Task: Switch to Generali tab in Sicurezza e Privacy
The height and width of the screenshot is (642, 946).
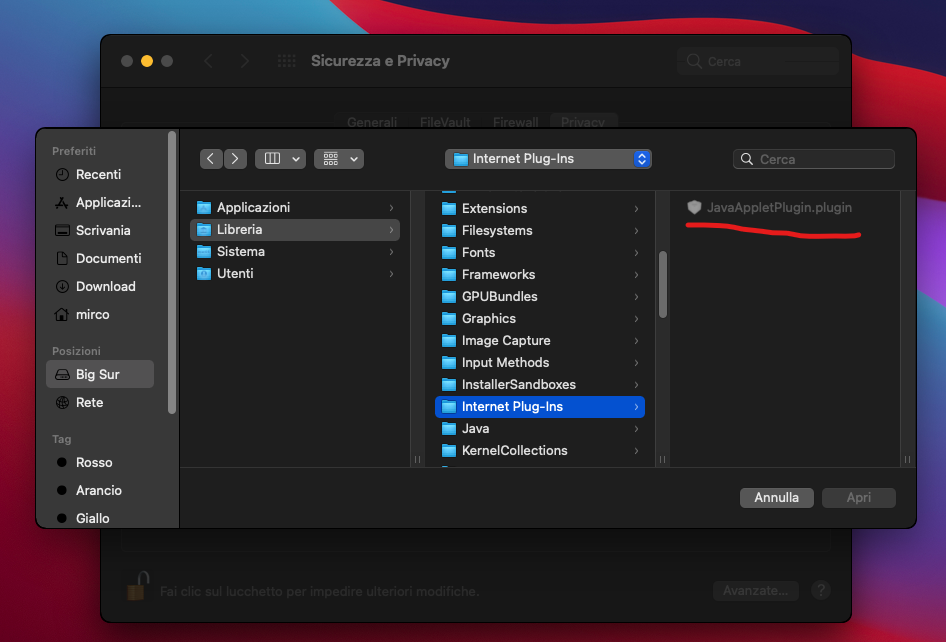Action: pos(372,122)
